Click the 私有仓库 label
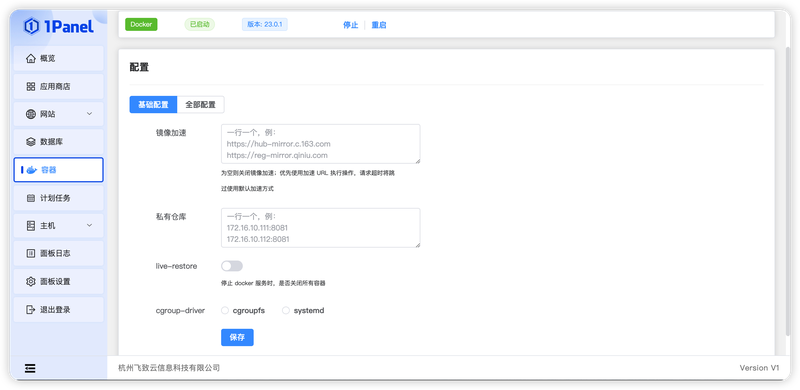Image resolution: width=800 pixels, height=390 pixels. [x=171, y=216]
